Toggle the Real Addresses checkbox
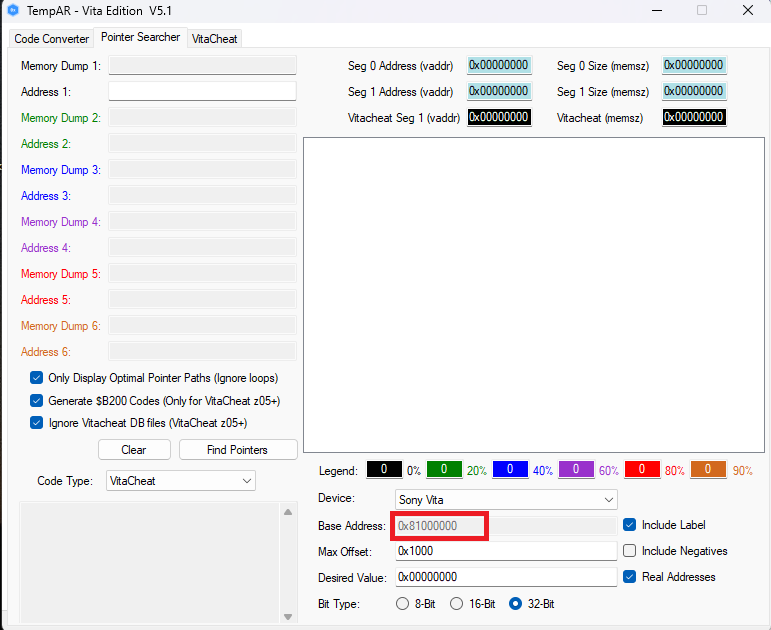This screenshot has height=630, width=771. point(629,577)
